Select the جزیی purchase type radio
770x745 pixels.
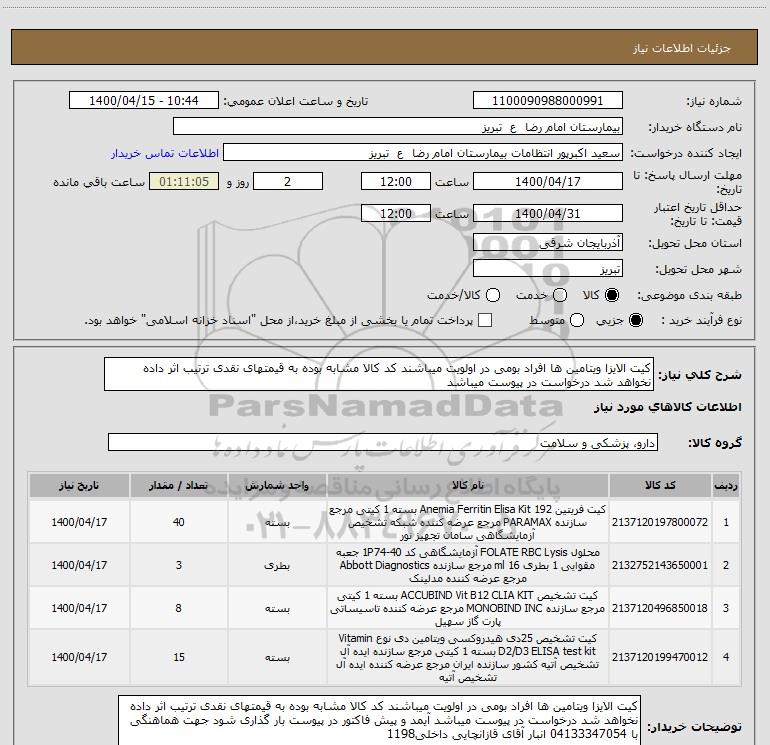635,321
